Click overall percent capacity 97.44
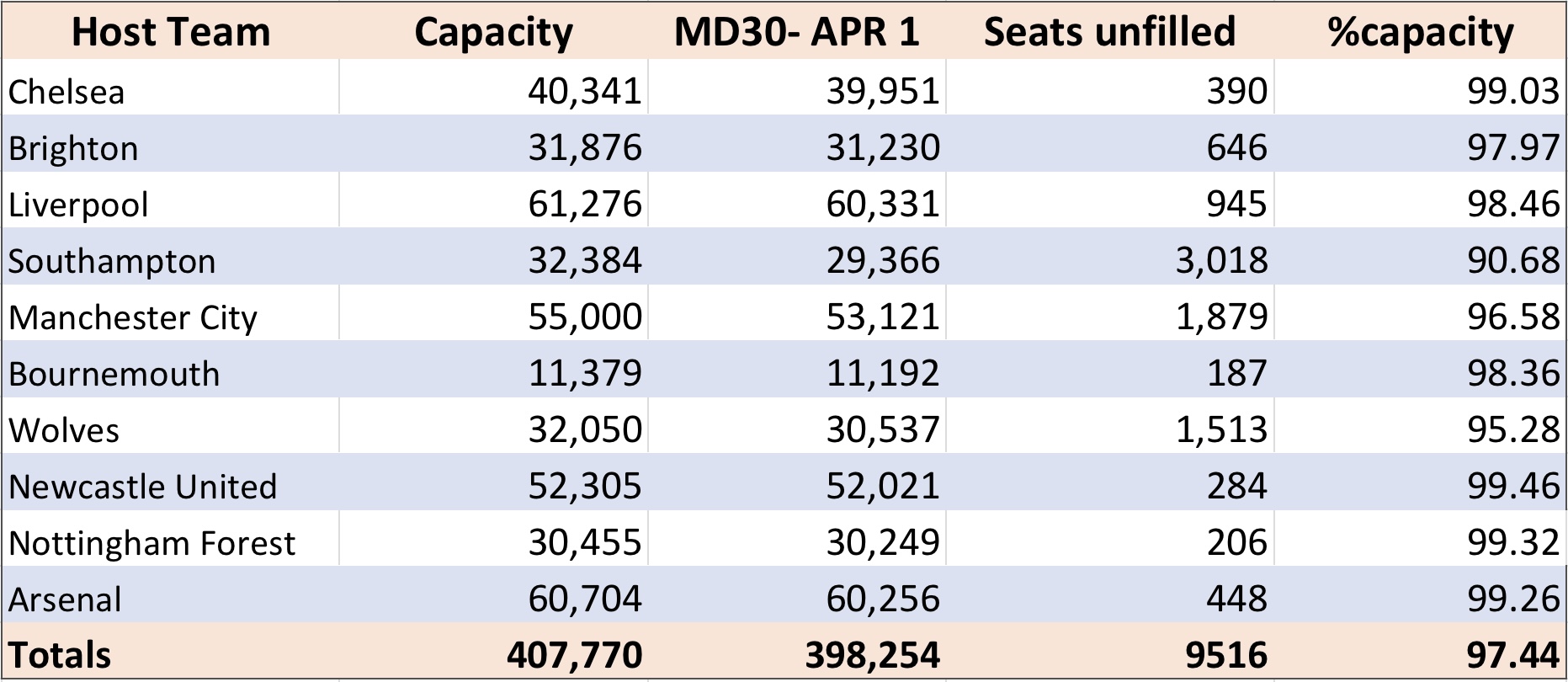 (x=1513, y=655)
